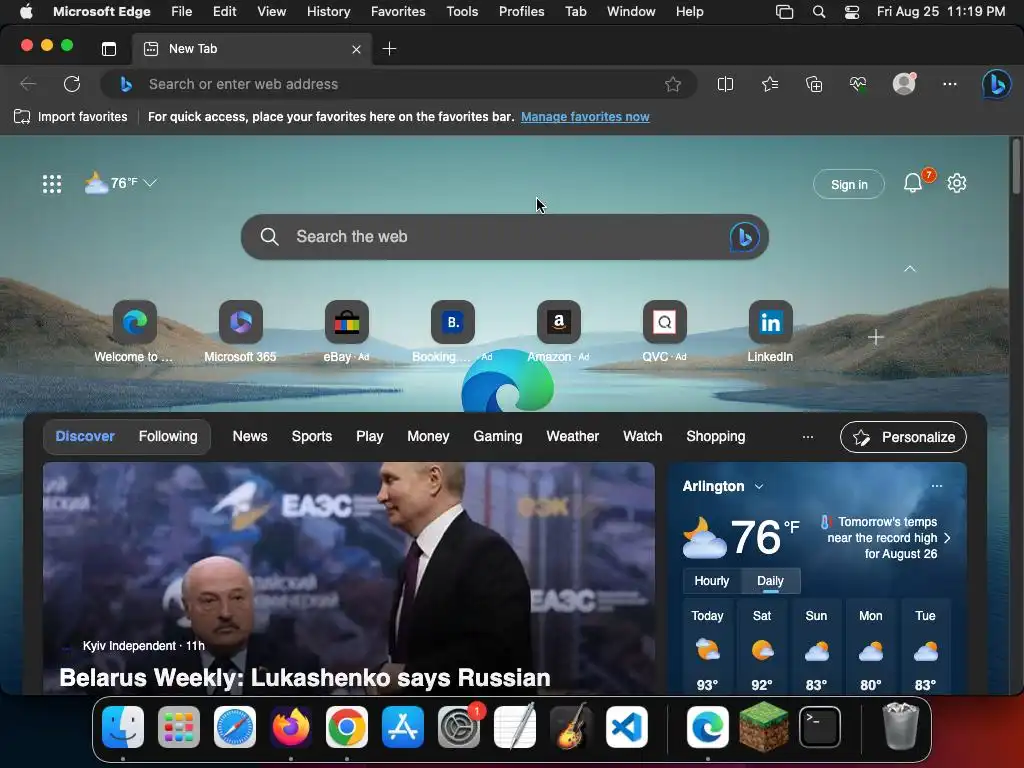Image resolution: width=1024 pixels, height=768 pixels.
Task: Open the app launcher grid icon
Action: click(x=52, y=184)
